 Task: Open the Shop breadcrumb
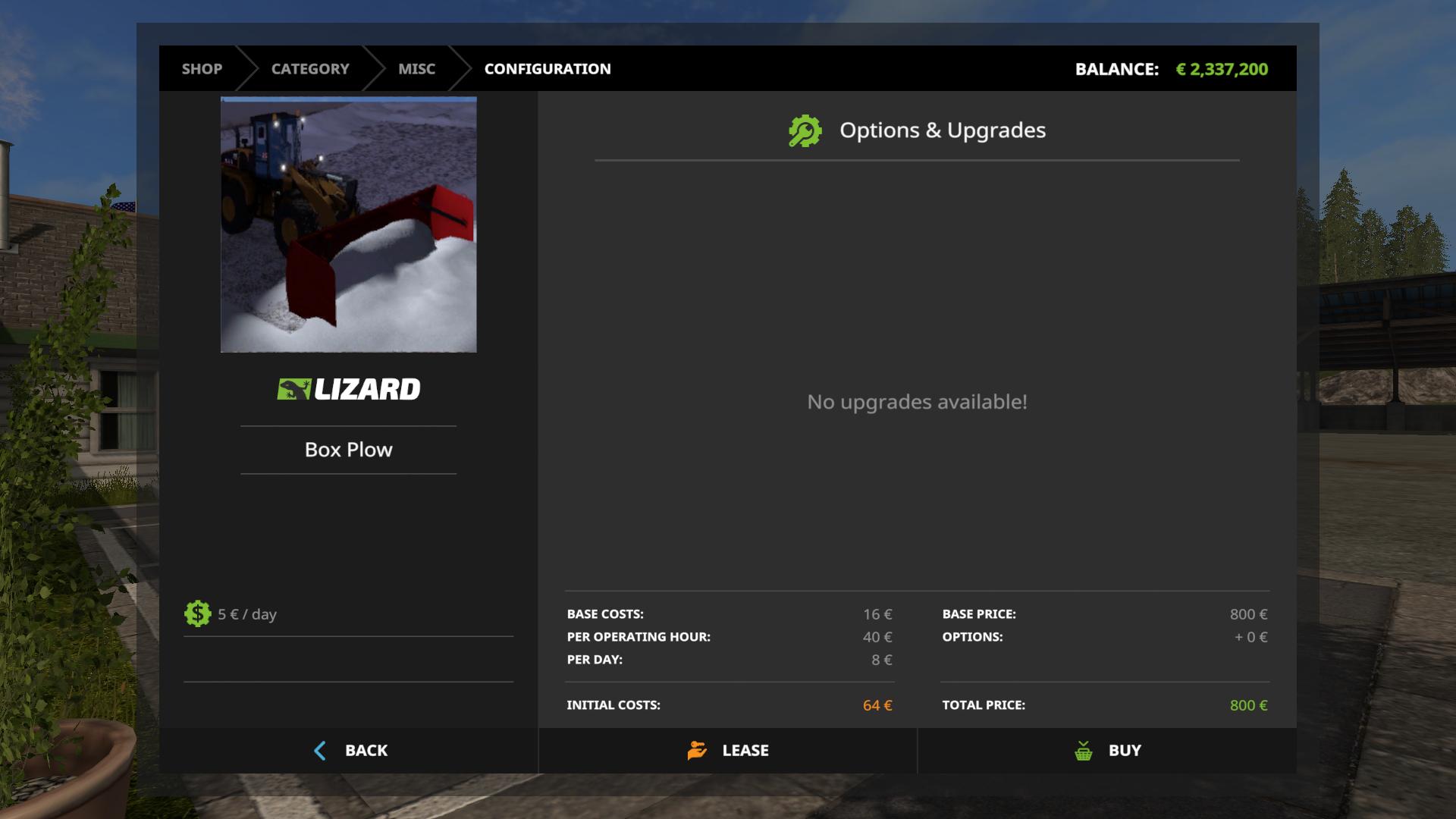point(202,69)
